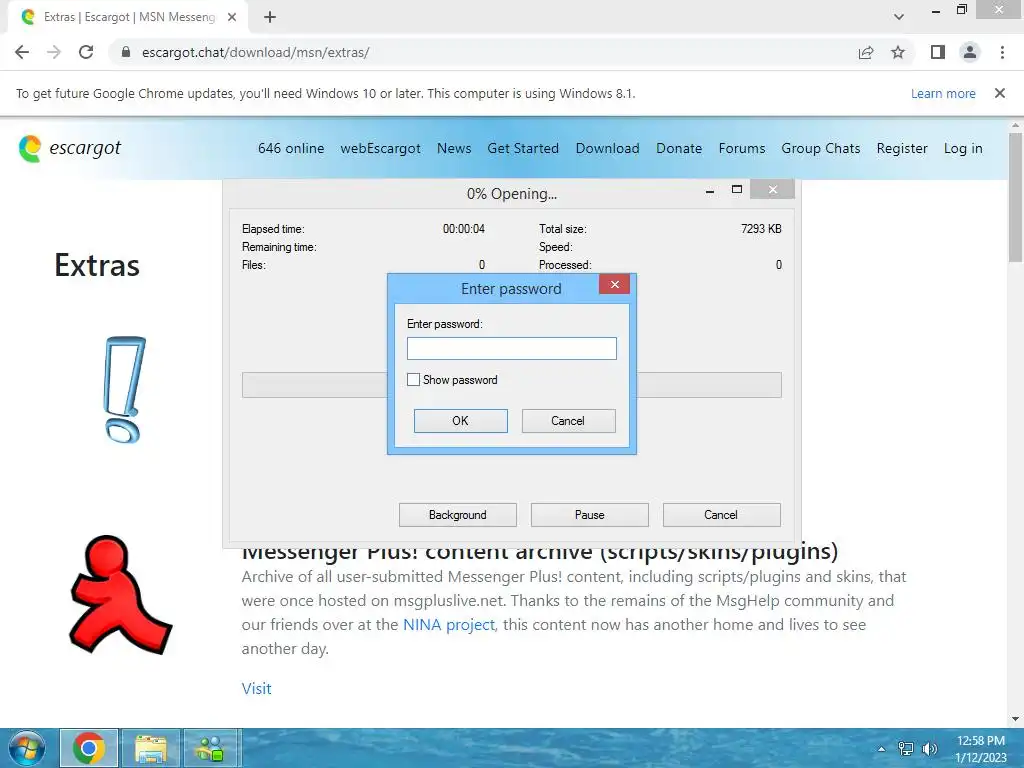This screenshot has width=1024, height=768.
Task: Click the Extras heading text
Action: [x=97, y=266]
